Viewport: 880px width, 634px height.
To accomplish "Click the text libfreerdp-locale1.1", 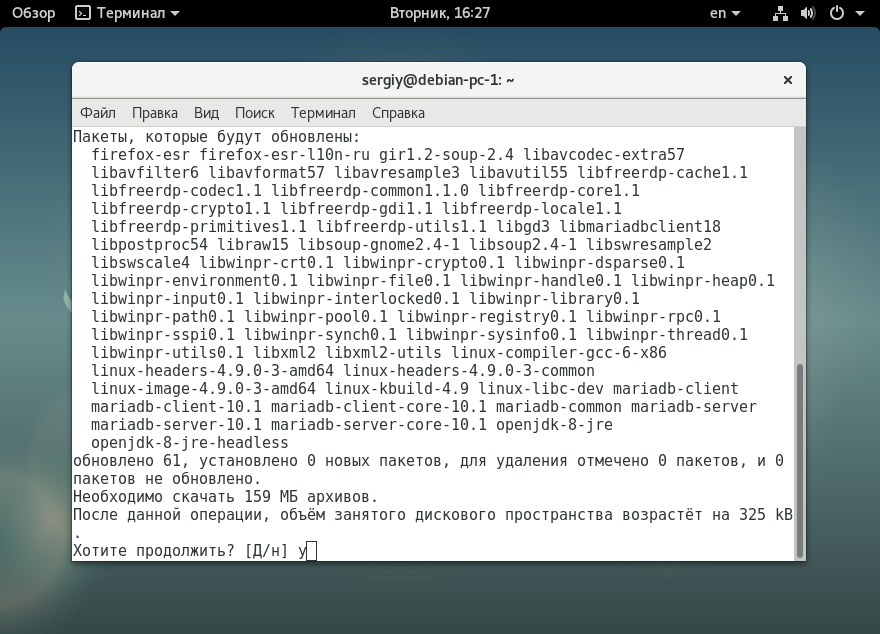I will click(x=532, y=209).
